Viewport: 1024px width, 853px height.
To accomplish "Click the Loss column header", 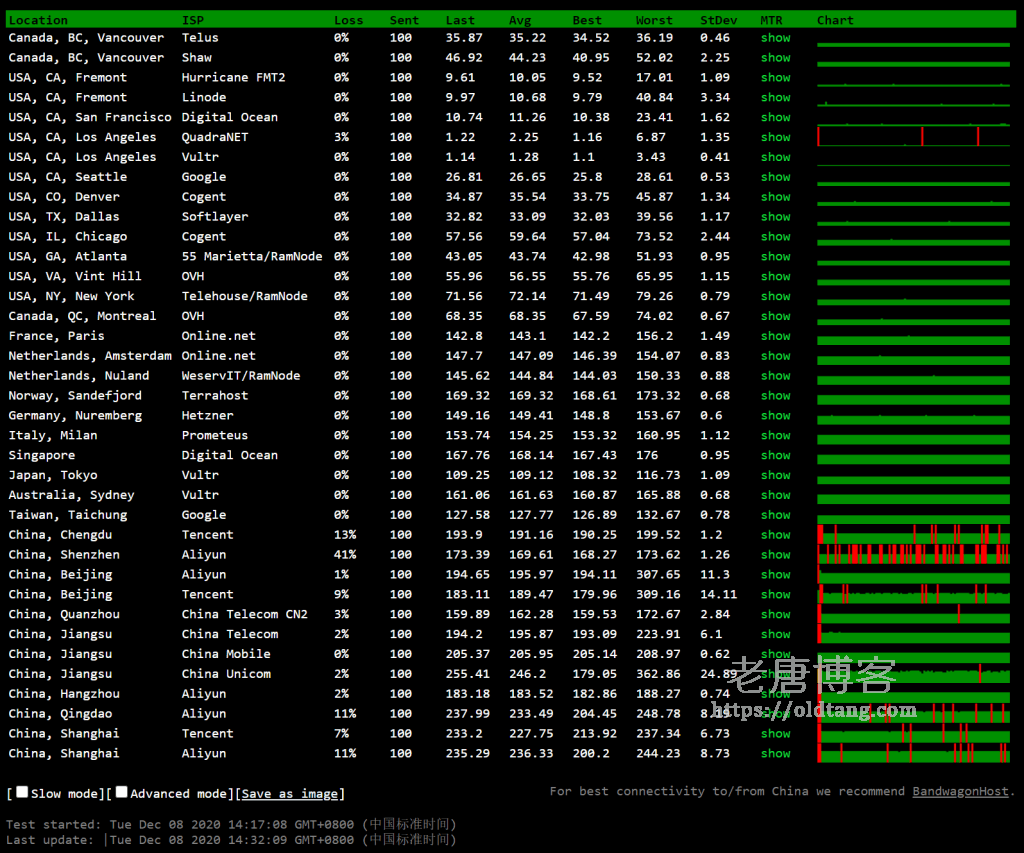I will click(x=348, y=20).
